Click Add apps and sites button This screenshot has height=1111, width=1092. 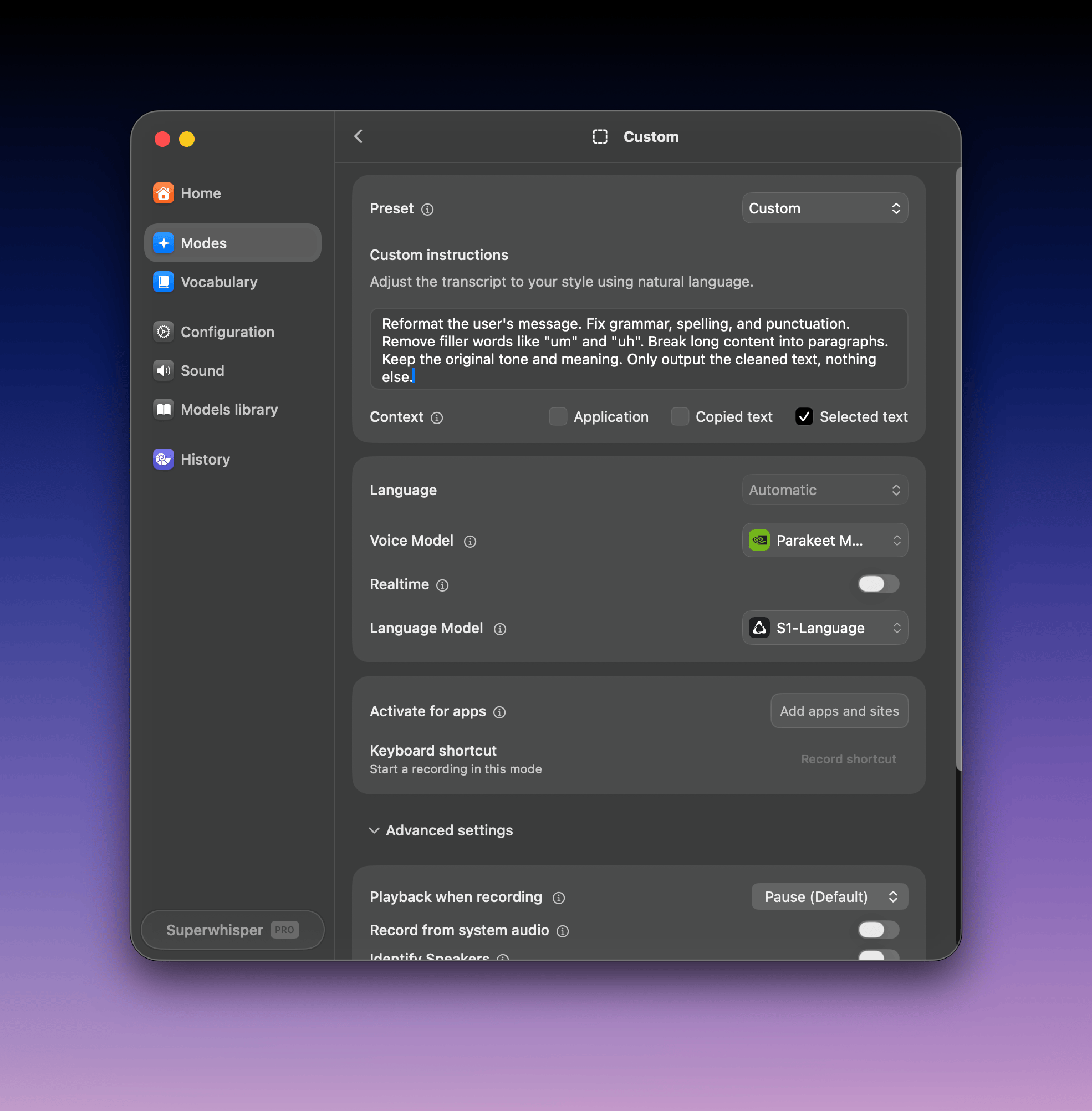pyautogui.click(x=839, y=711)
